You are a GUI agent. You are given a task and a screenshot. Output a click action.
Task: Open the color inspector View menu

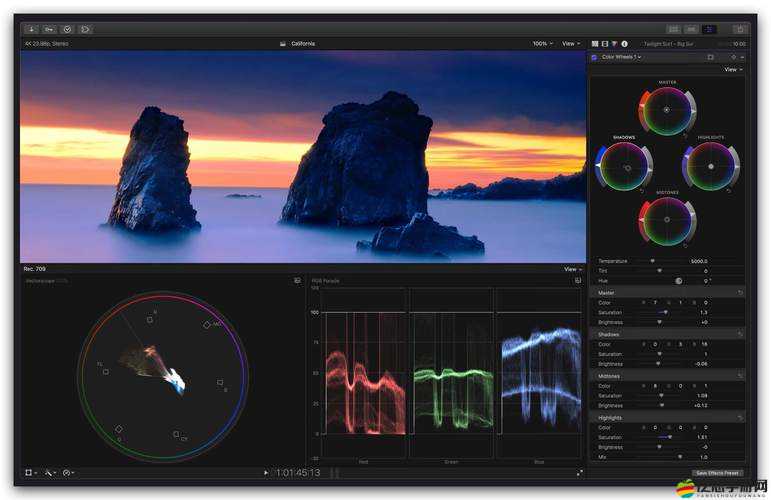point(732,70)
